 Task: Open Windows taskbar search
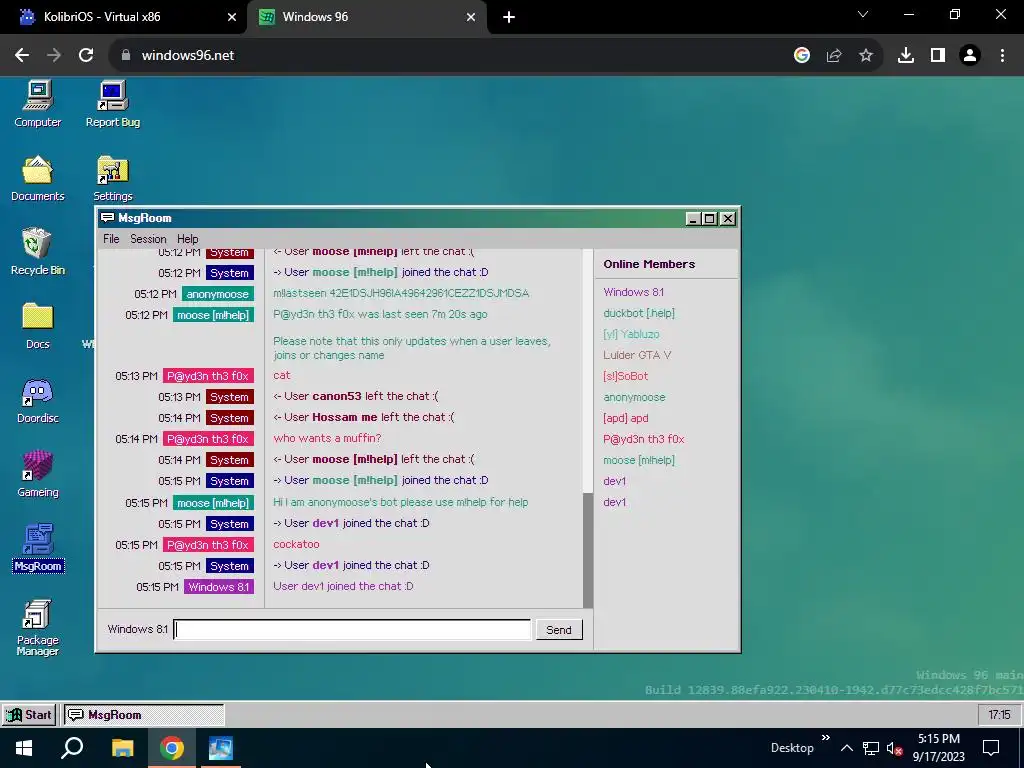[x=72, y=748]
